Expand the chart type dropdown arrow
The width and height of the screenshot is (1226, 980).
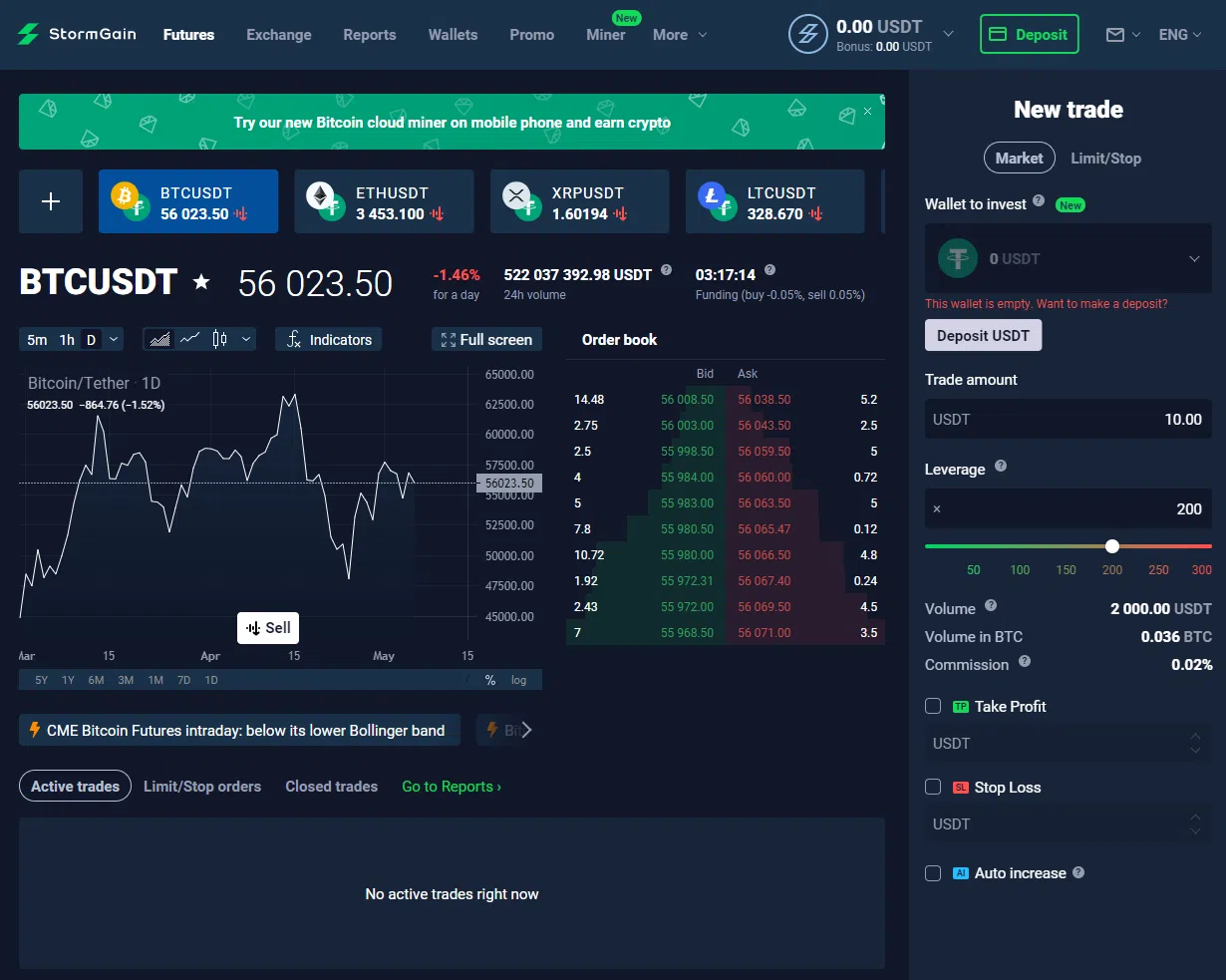point(246,340)
